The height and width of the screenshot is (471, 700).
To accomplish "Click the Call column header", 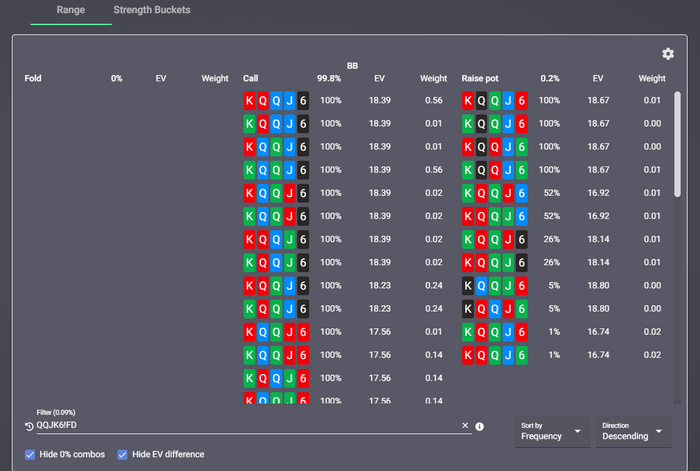I will [251, 78].
